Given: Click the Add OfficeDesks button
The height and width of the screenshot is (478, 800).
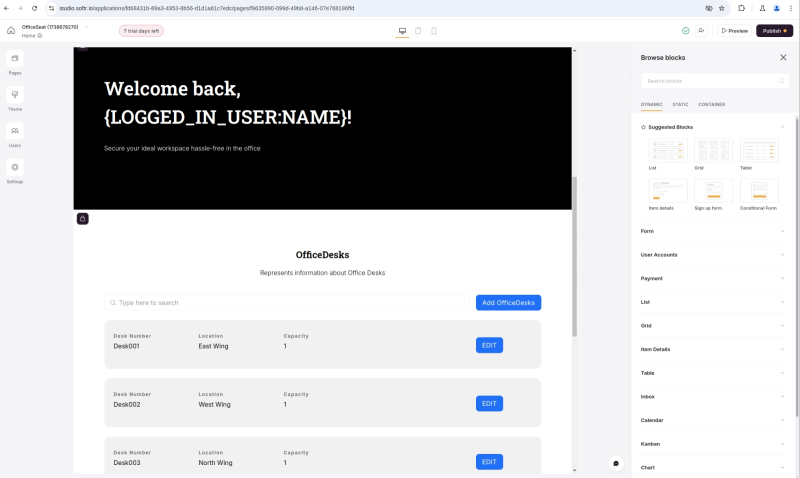Looking at the screenshot, I should click(508, 303).
